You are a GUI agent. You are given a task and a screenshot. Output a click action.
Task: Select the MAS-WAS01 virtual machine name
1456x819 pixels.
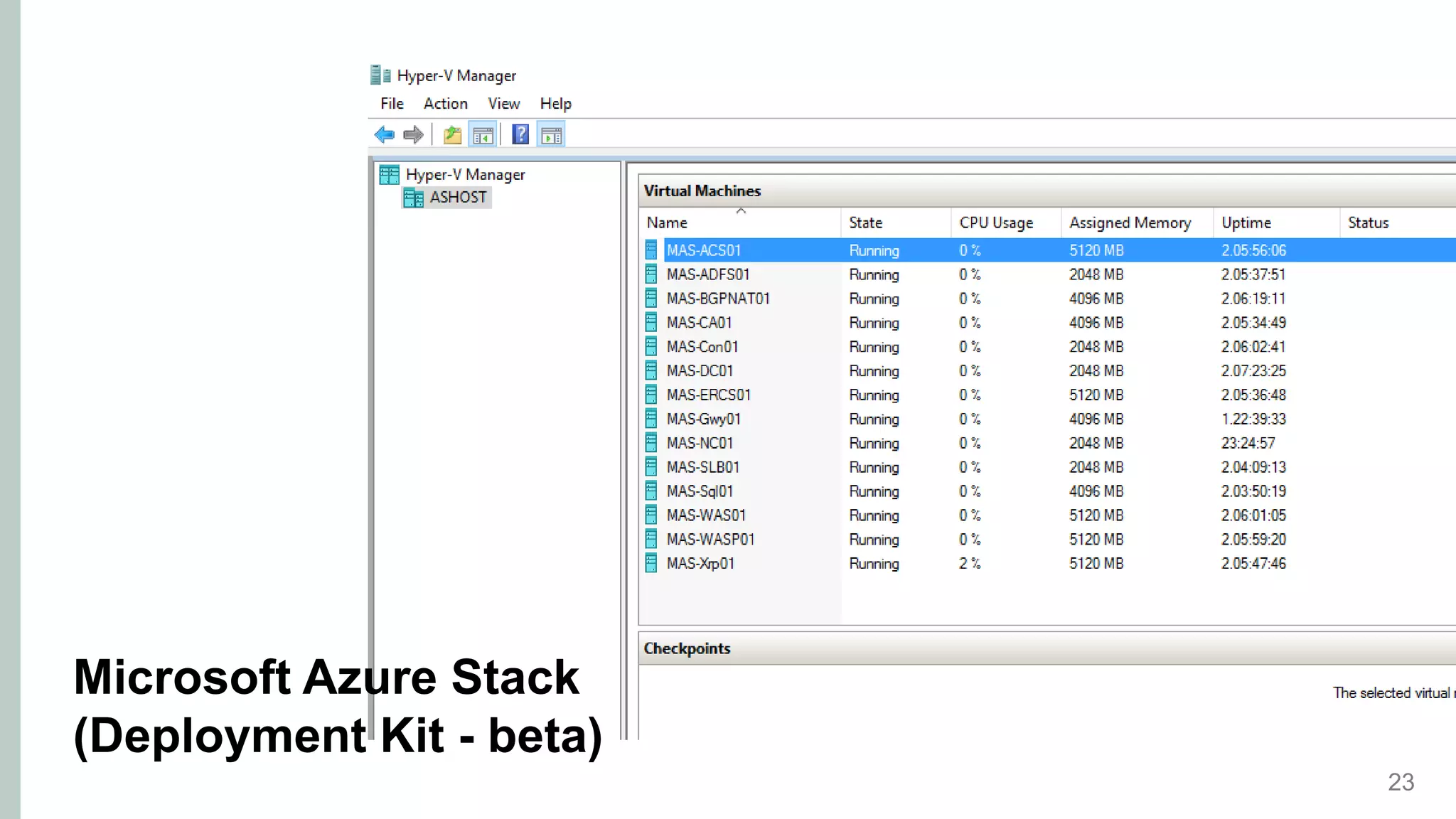[706, 515]
